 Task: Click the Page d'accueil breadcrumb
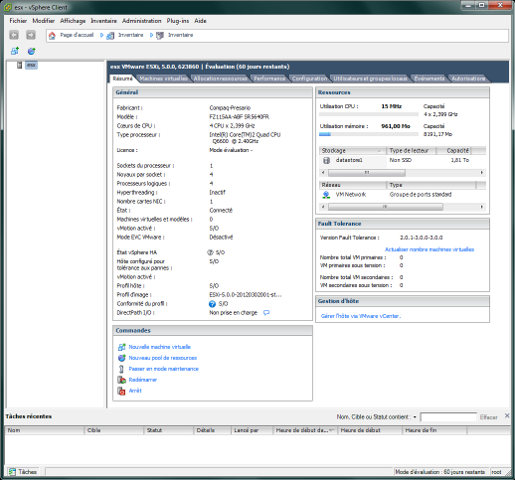[77, 35]
